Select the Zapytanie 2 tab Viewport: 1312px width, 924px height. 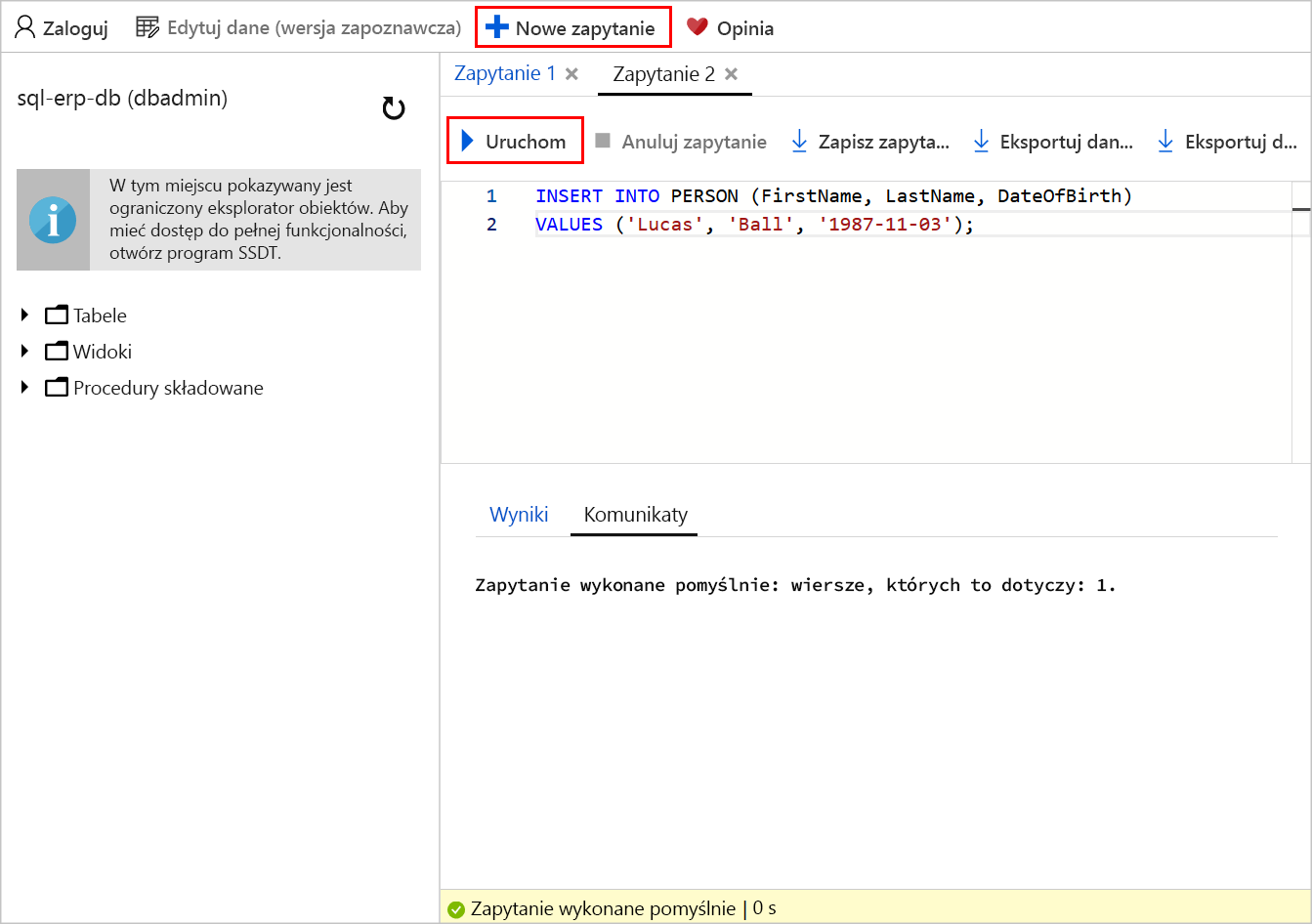[x=664, y=73]
